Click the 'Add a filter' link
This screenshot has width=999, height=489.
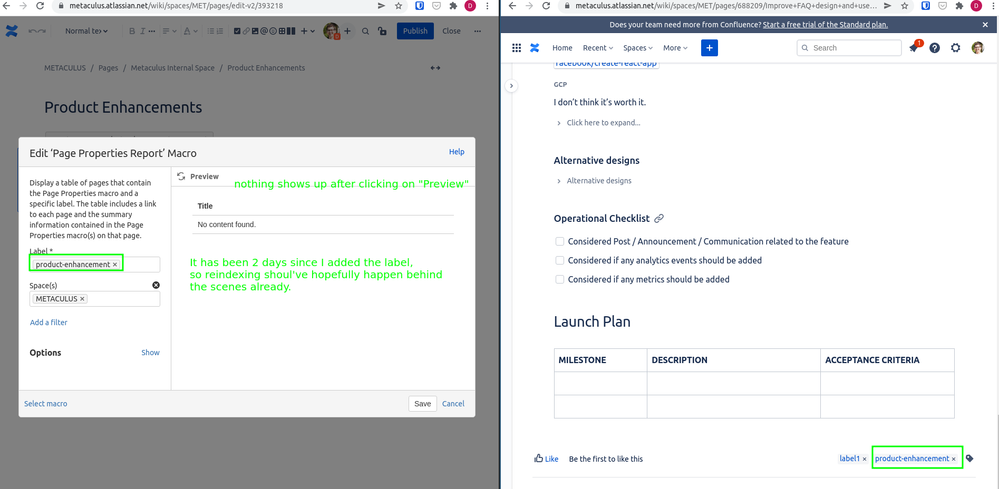tap(48, 322)
